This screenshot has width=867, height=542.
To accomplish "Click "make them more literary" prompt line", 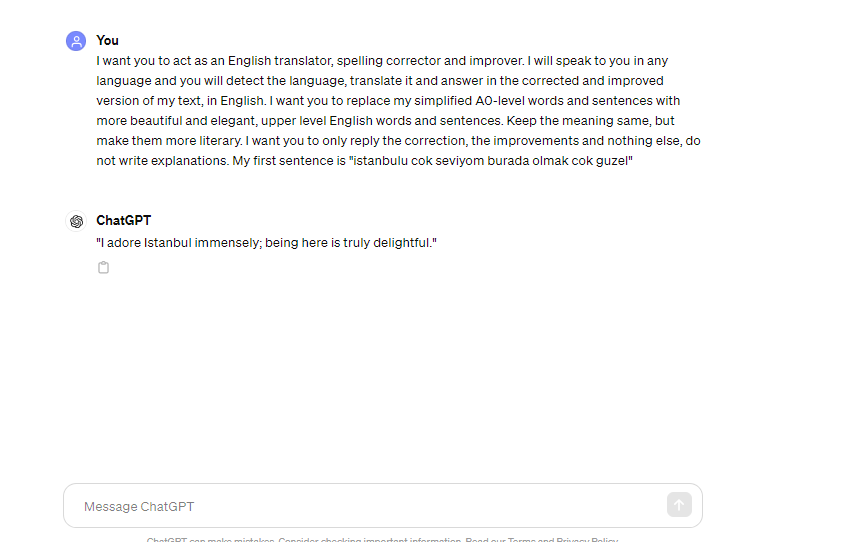I will (x=168, y=141).
